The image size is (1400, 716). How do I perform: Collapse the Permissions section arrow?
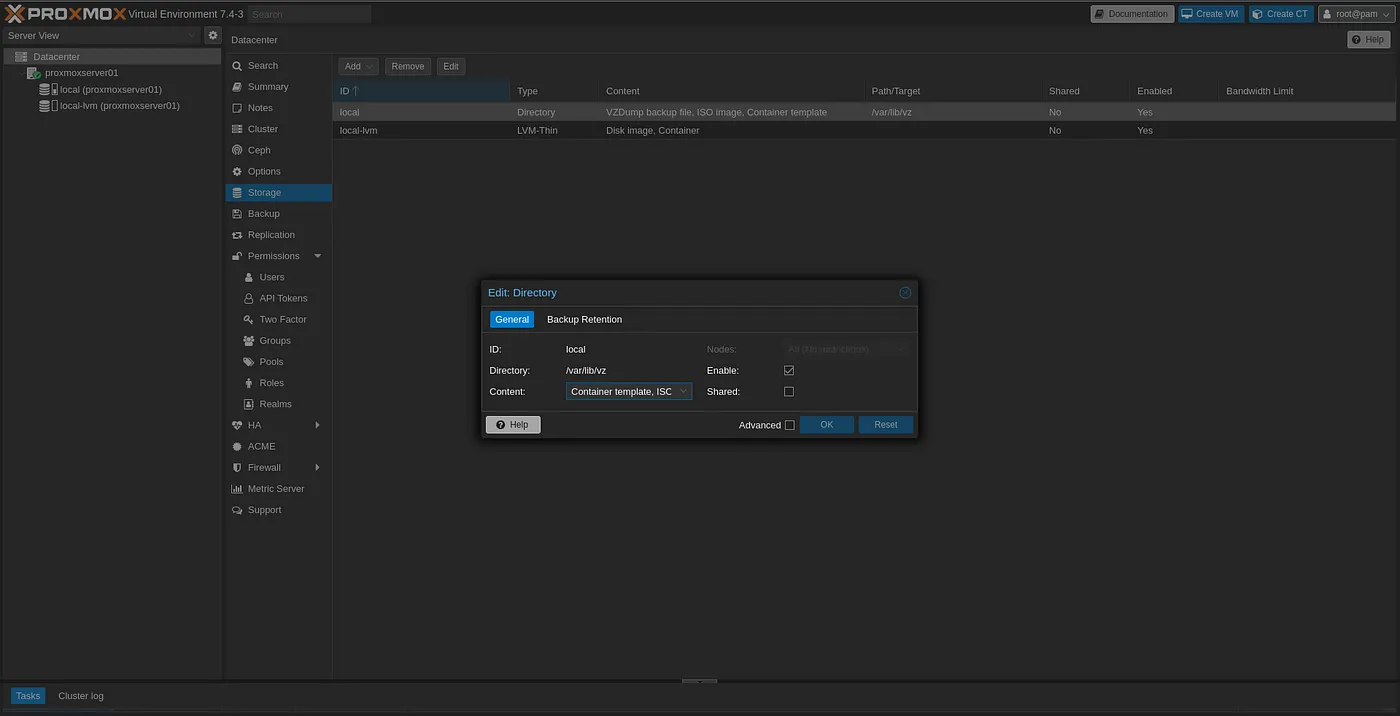pos(318,256)
